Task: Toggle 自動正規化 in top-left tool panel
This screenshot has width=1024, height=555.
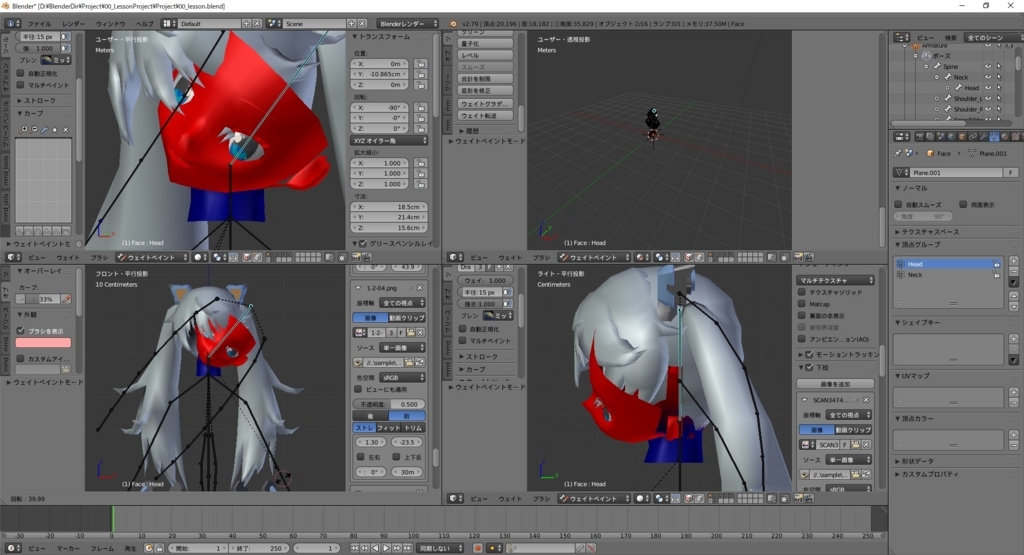Action: point(21,74)
